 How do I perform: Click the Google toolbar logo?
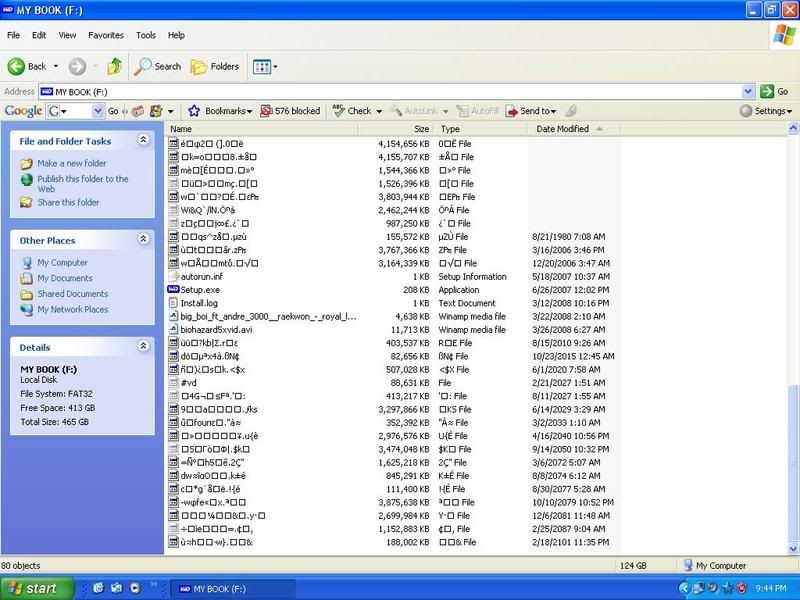[x=23, y=111]
